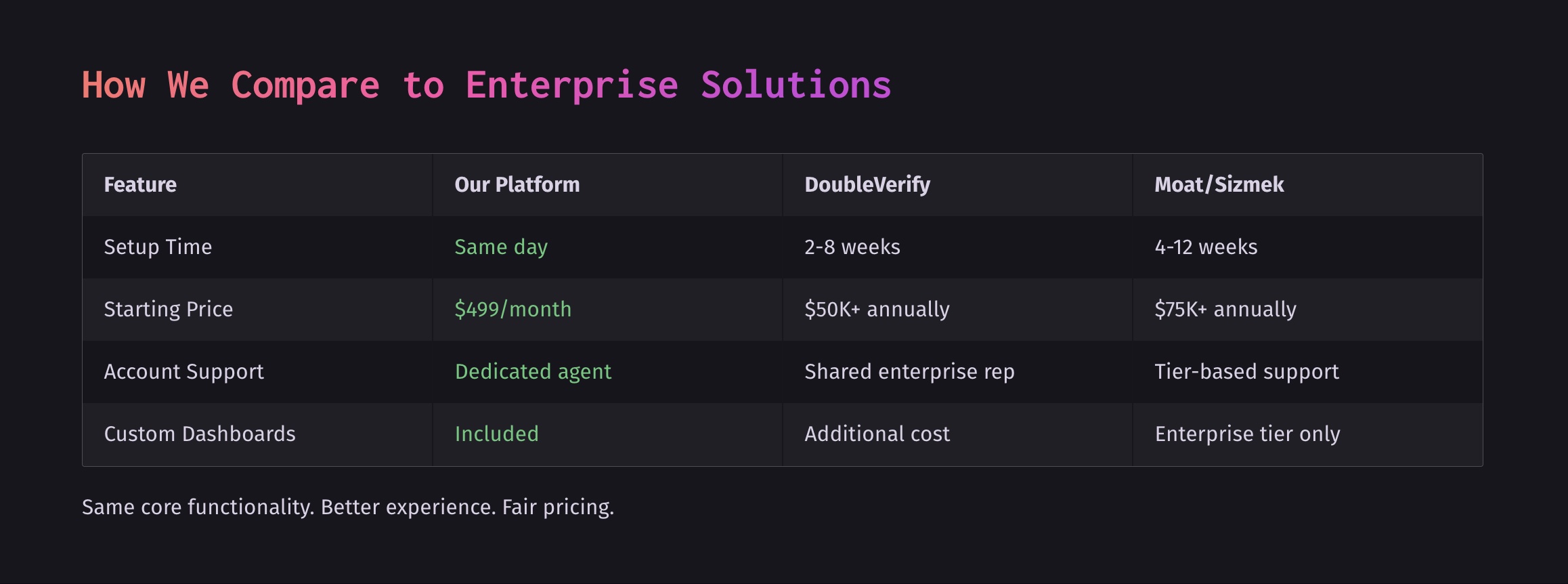Click the 'Same core functionality' tagline text
This screenshot has height=584, width=1568.
click(x=347, y=507)
